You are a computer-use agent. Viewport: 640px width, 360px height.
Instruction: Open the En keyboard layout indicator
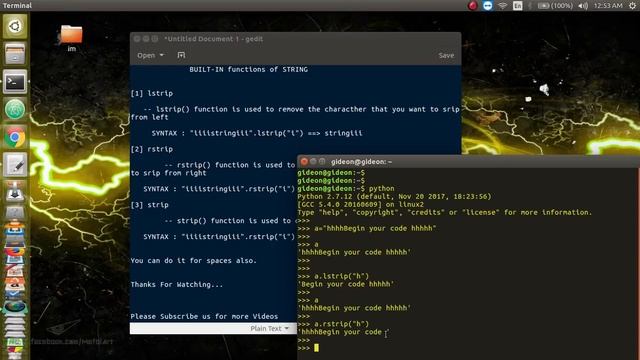[x=517, y=6]
